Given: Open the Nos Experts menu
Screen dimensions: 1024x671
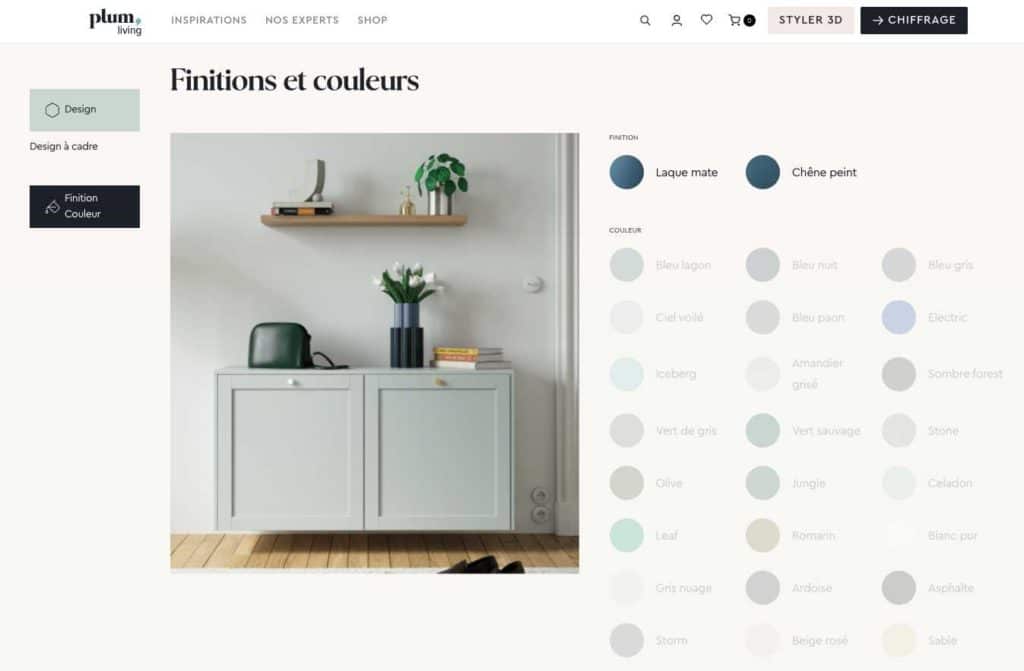Looking at the screenshot, I should tap(302, 20).
